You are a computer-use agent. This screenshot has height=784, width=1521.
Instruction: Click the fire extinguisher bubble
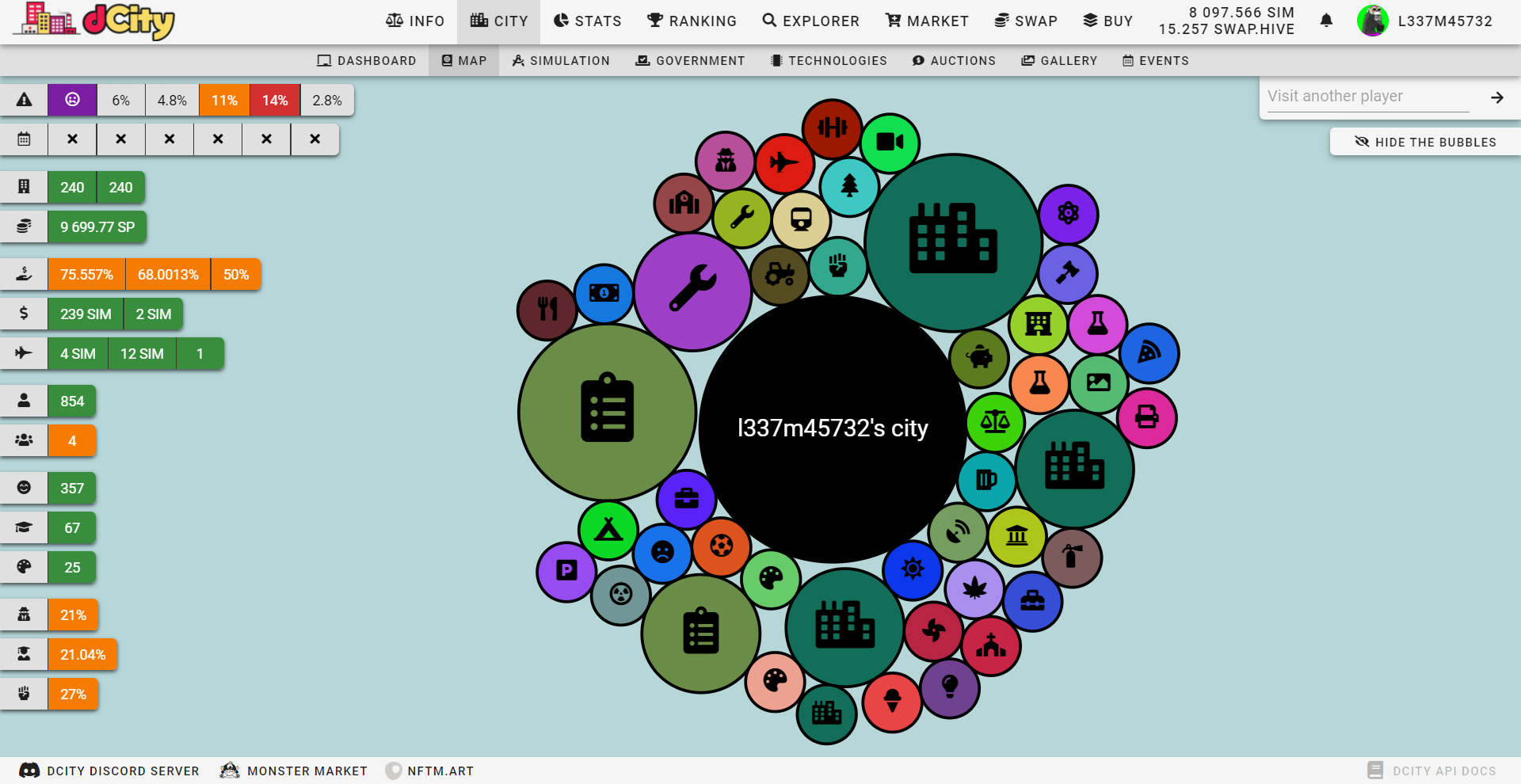coord(1073,558)
